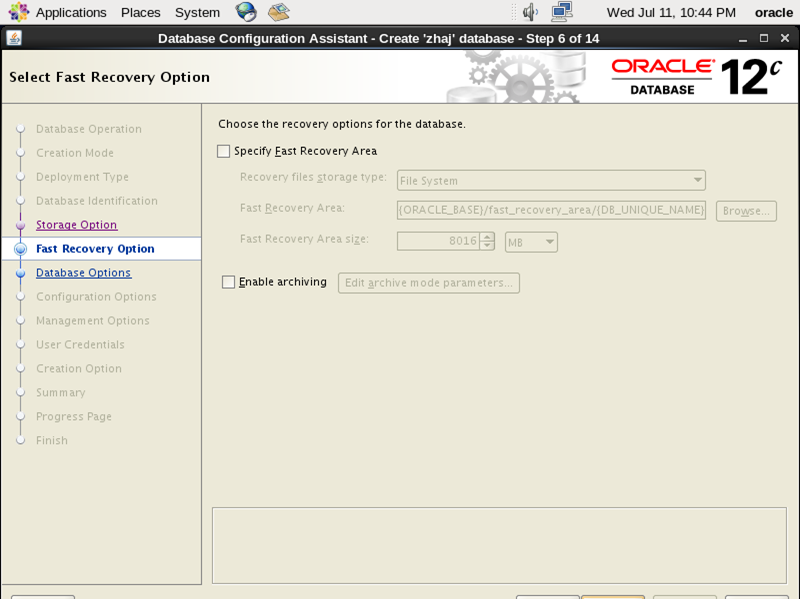Check Specify Fast Recovery Area
Viewport: 800px width, 599px height.
point(223,151)
